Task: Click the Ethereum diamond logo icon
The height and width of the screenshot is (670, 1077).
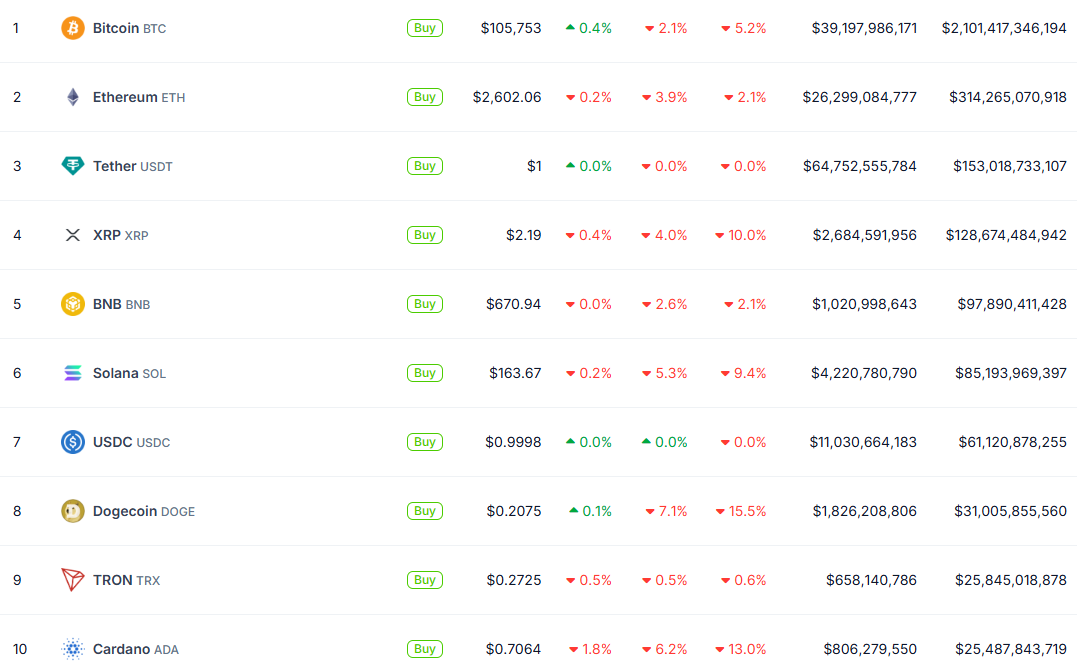Action: (73, 97)
